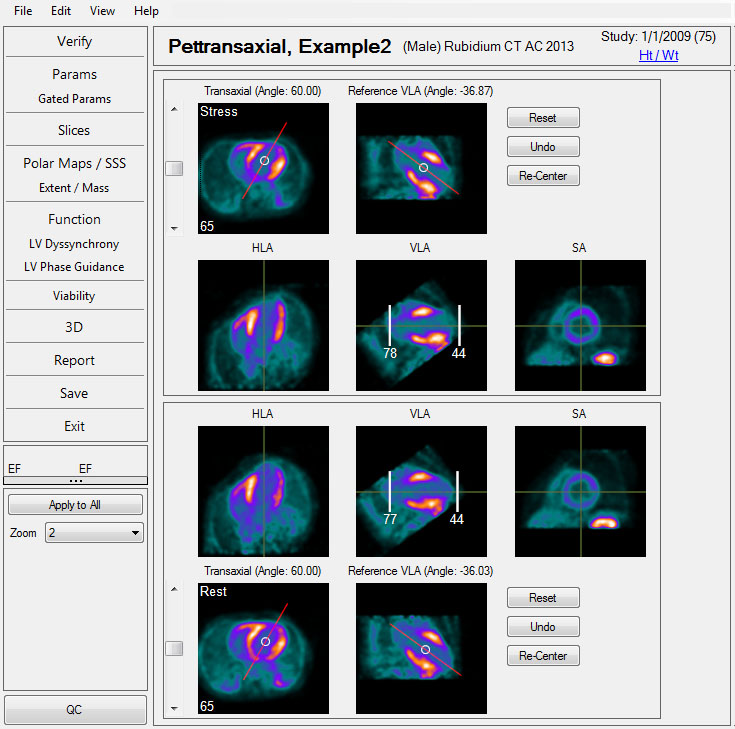Select the Stress SA short-axis image
Image resolution: width=735 pixels, height=729 pixels.
[580, 325]
